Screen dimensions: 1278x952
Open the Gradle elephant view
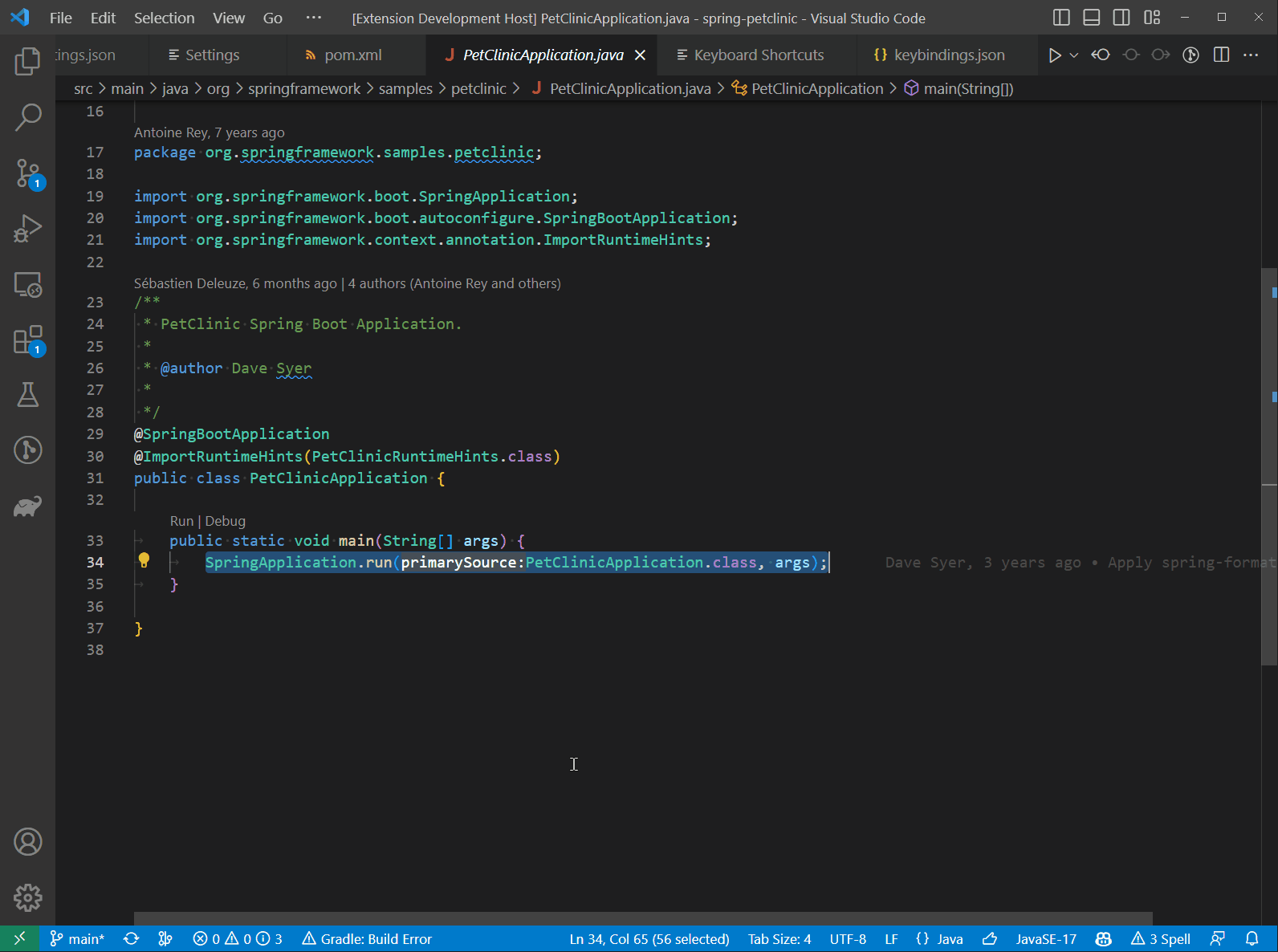click(x=27, y=506)
